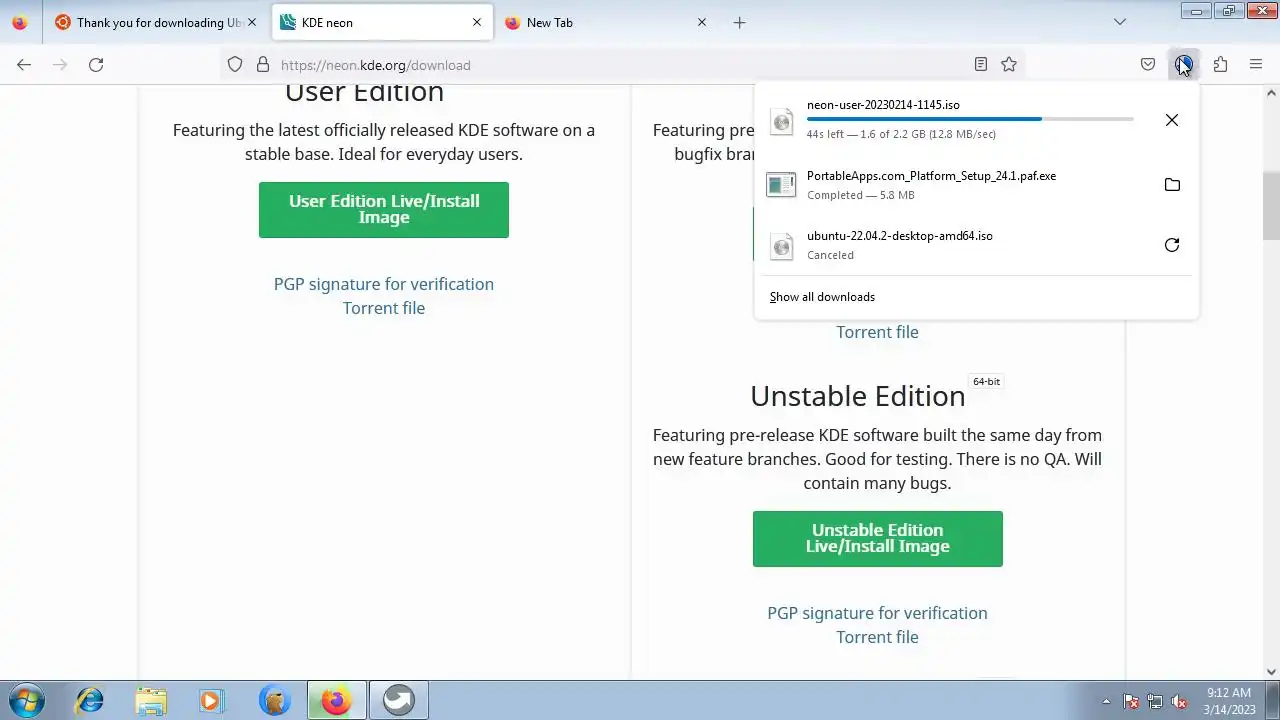Open Firefox View pinned tab icon
1280x720 pixels.
[20, 22]
